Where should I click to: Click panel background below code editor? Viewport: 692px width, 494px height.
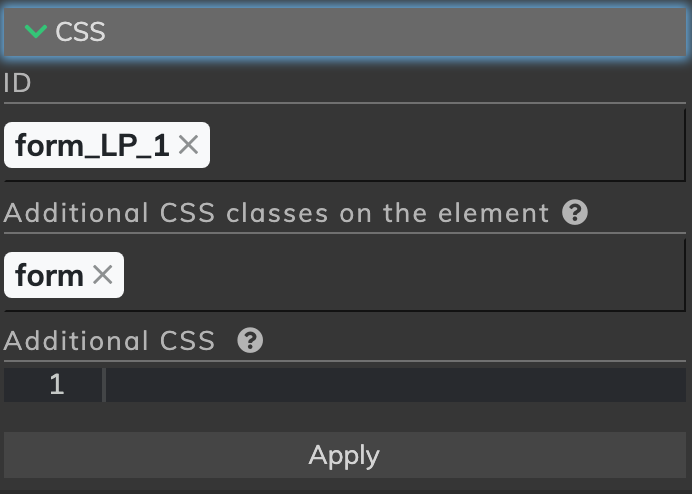point(345,417)
